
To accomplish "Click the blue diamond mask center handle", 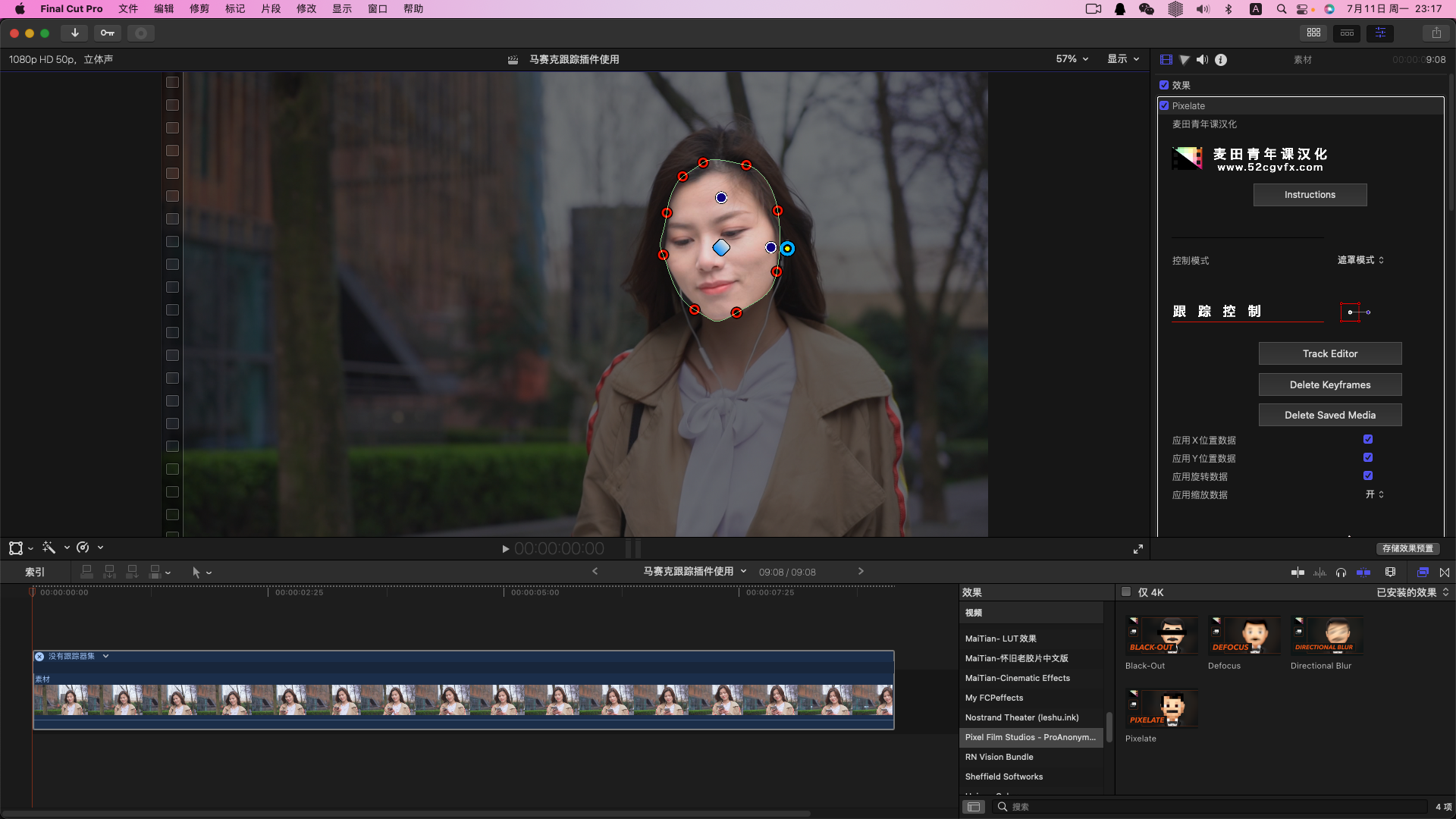I will (721, 247).
